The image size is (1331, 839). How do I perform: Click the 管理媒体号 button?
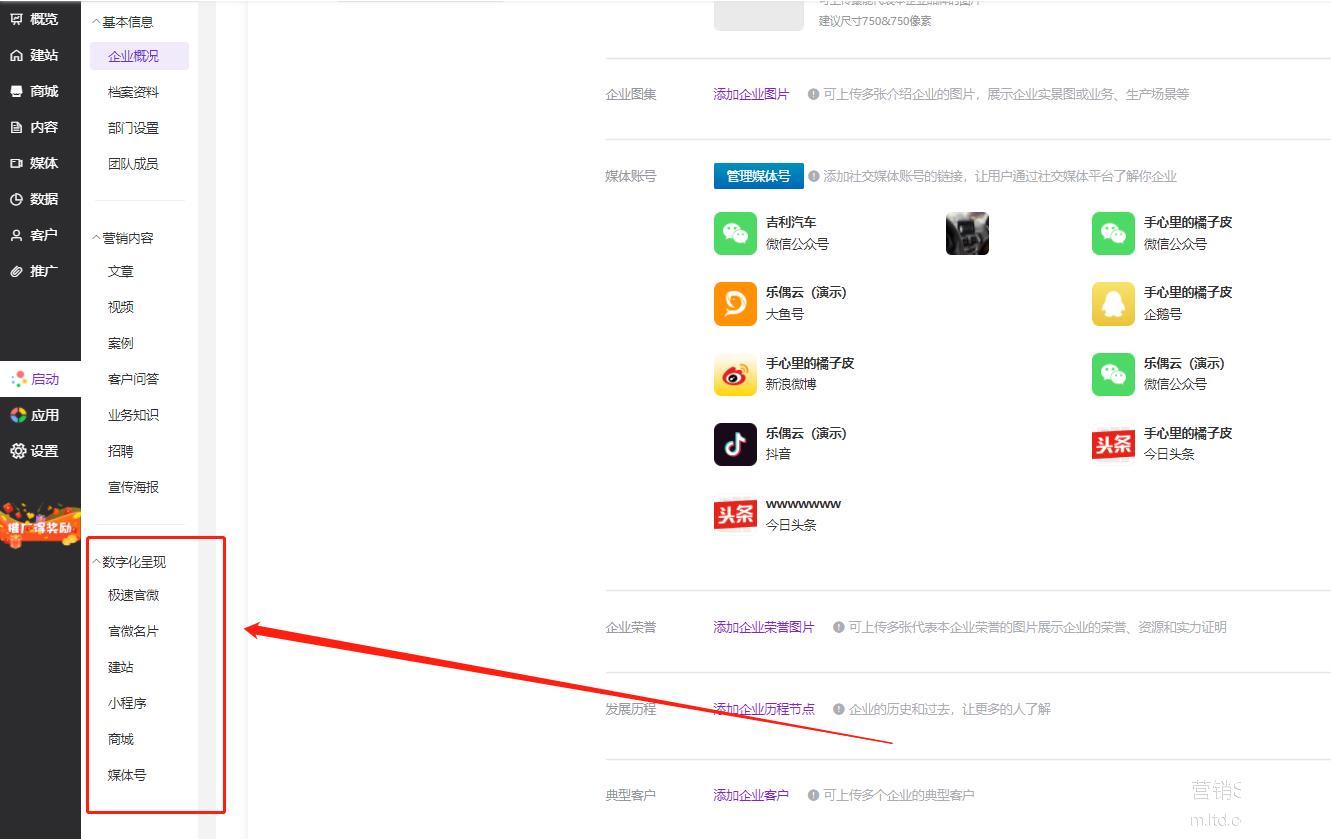[758, 176]
